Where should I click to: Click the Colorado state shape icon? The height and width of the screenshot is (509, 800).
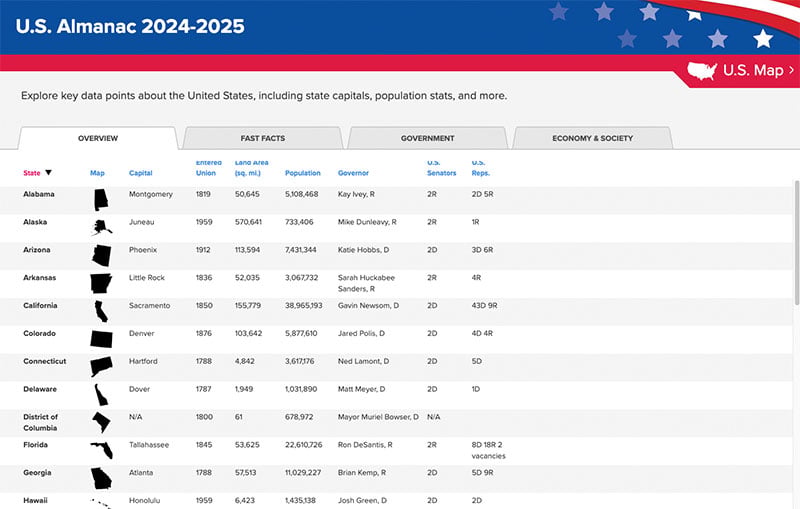coord(101,338)
